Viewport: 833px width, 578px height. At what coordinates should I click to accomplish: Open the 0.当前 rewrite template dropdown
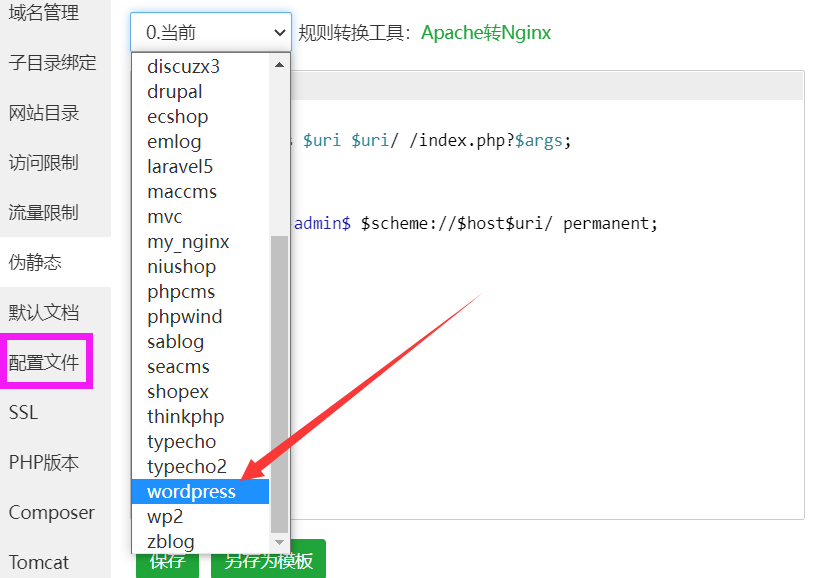click(x=211, y=32)
